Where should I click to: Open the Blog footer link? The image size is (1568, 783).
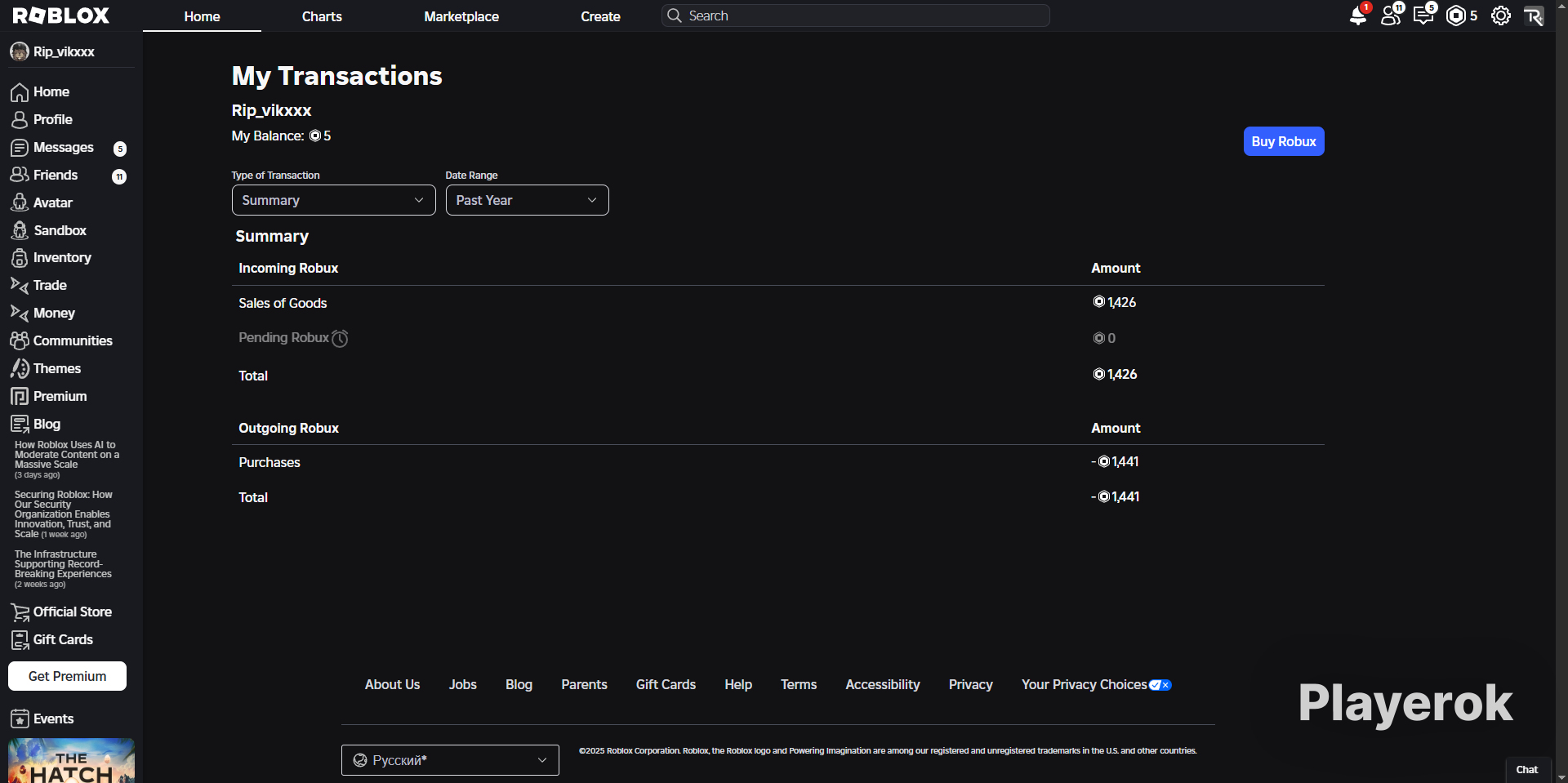pyautogui.click(x=519, y=685)
